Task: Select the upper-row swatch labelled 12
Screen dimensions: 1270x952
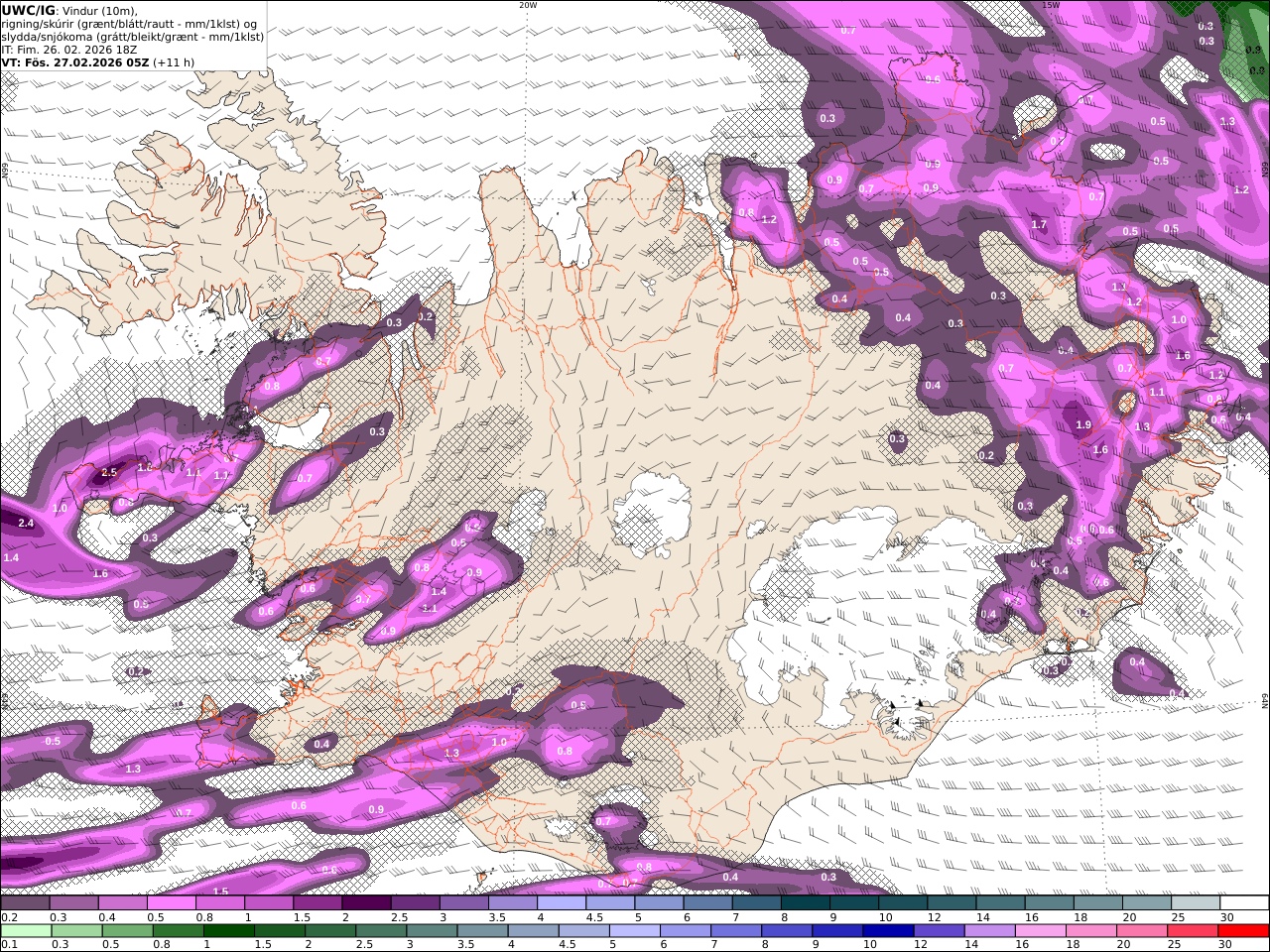Action: tap(951, 903)
